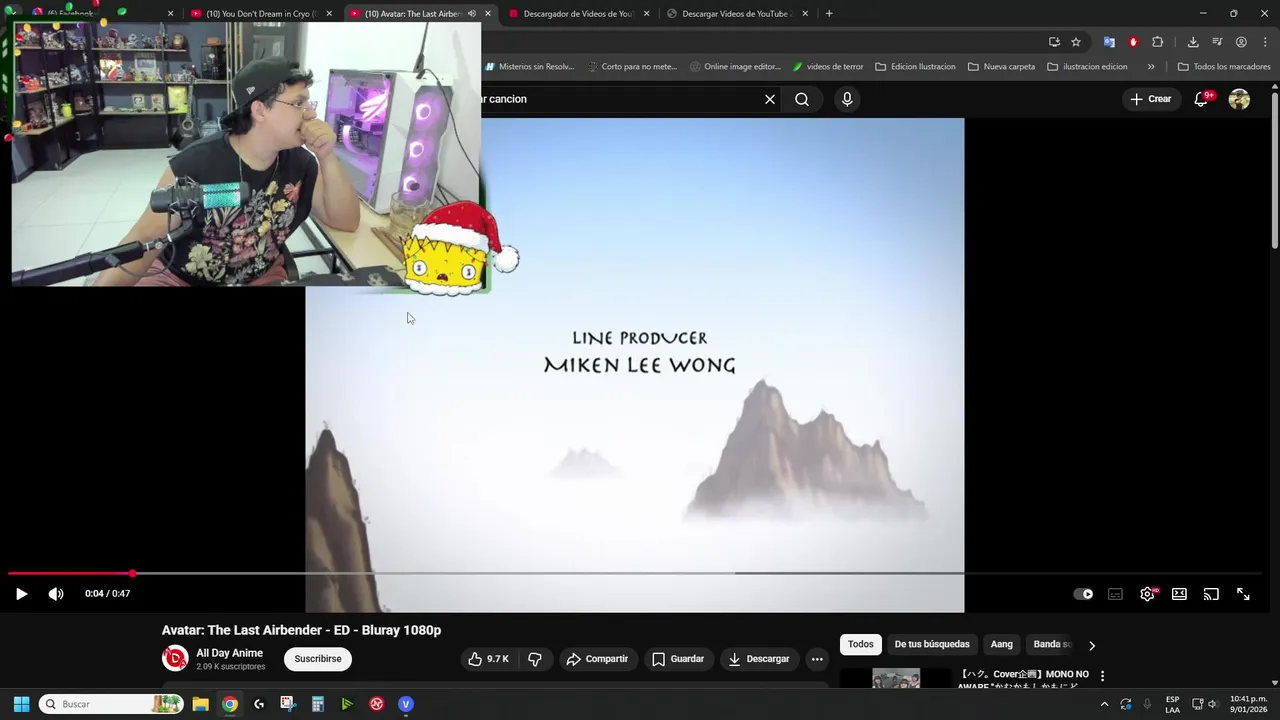Open the Chrome media controls
Screen dimensions: 1280x720
tap(1217, 42)
